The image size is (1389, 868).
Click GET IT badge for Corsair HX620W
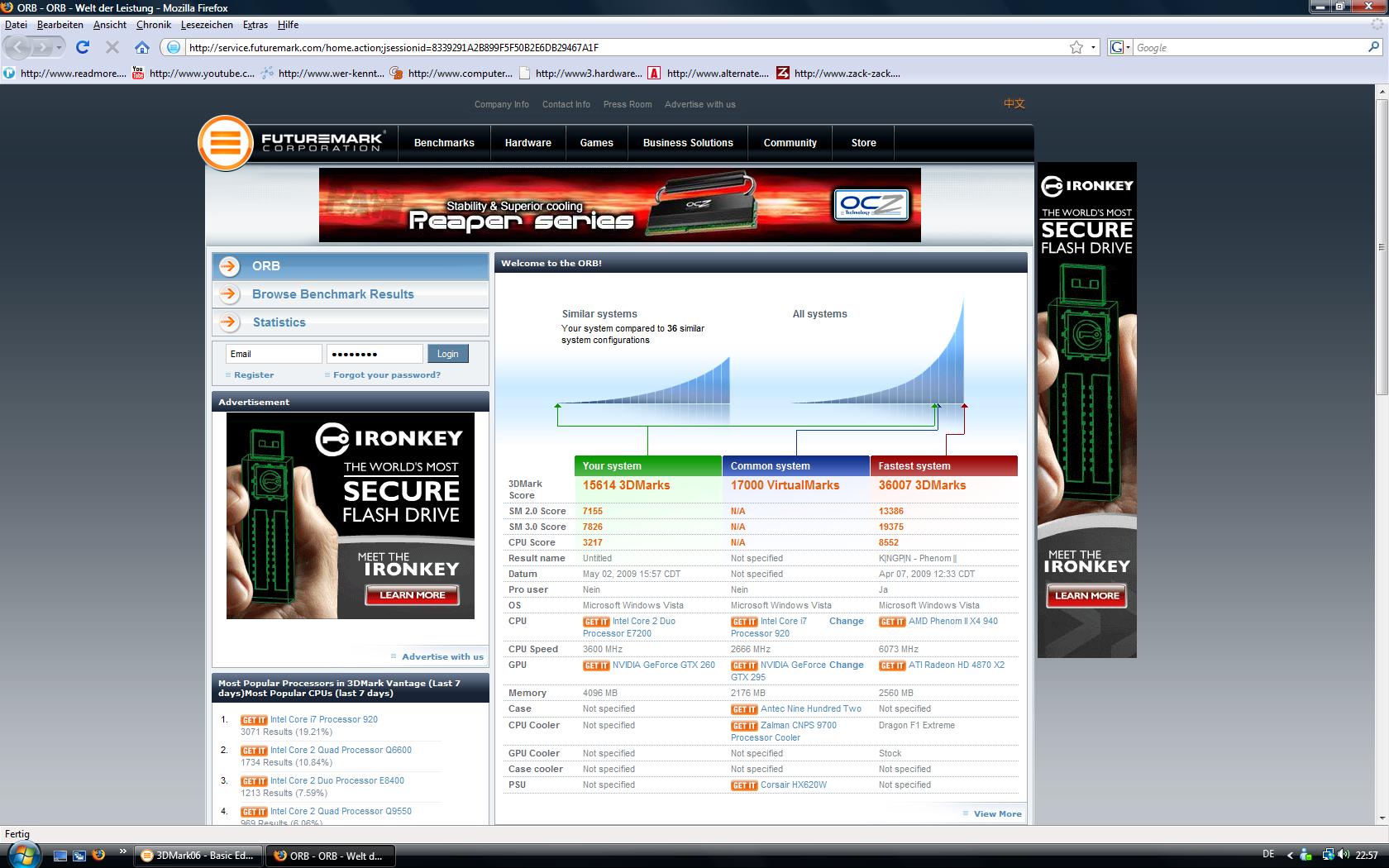pyautogui.click(x=743, y=785)
